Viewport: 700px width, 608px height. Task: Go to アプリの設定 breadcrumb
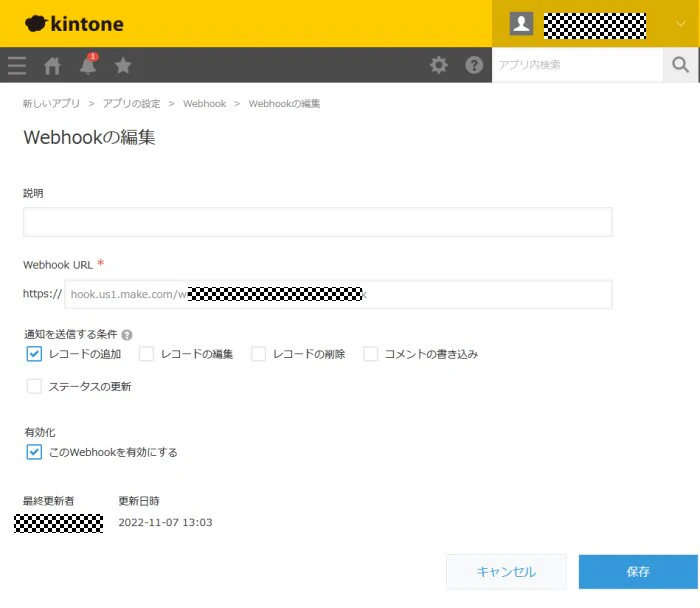(x=131, y=104)
